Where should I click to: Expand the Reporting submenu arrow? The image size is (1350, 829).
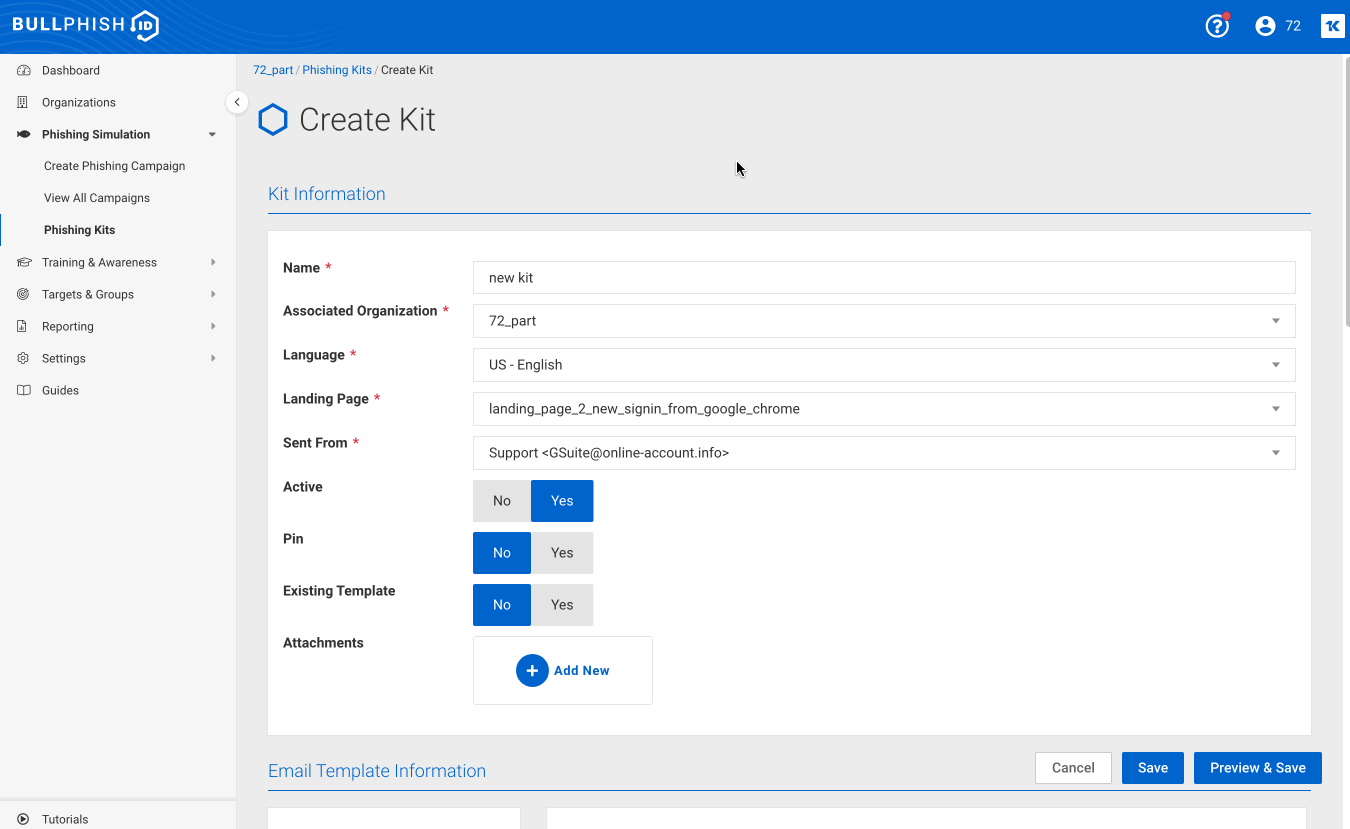pos(213,327)
